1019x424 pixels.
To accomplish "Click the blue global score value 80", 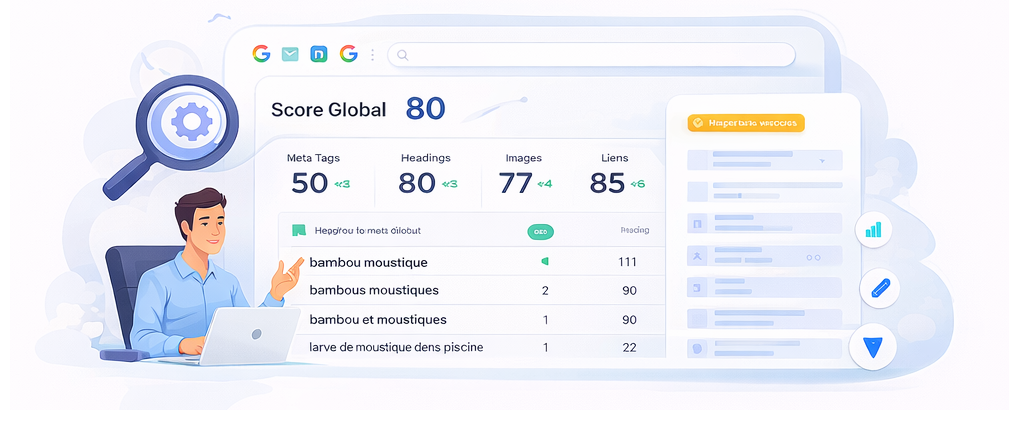I will coord(426,109).
